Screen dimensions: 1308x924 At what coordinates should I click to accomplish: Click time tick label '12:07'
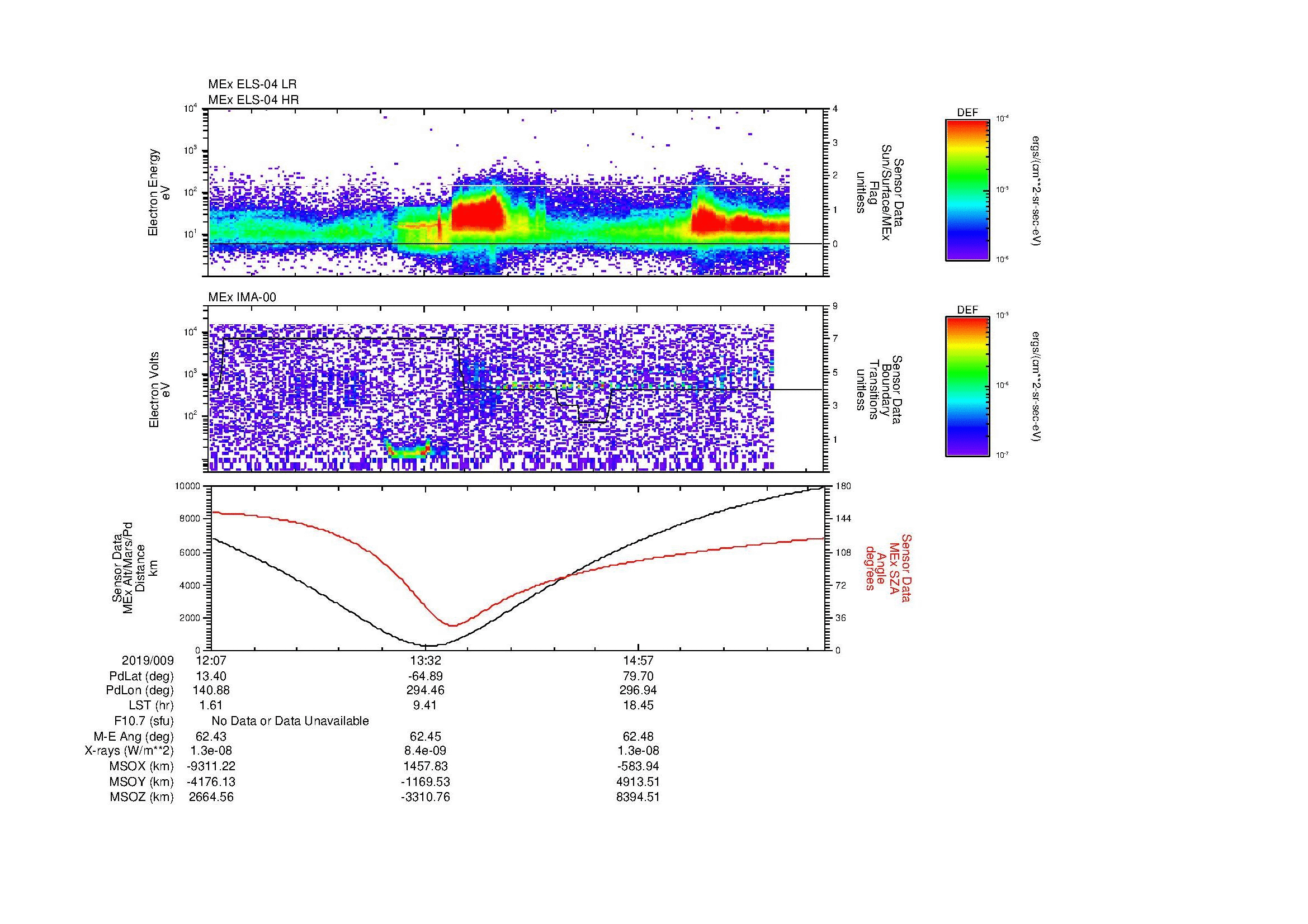[211, 660]
